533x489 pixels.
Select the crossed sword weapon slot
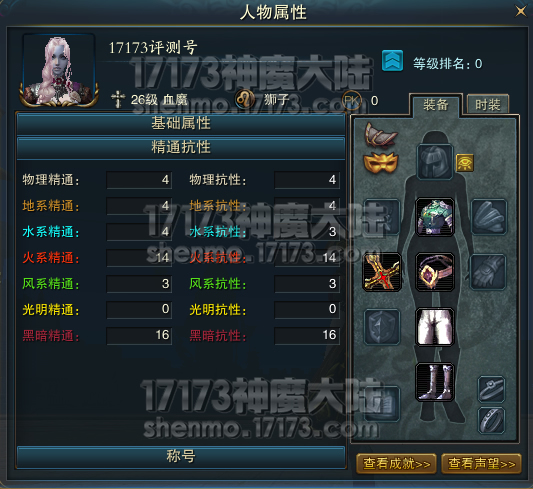click(382, 272)
